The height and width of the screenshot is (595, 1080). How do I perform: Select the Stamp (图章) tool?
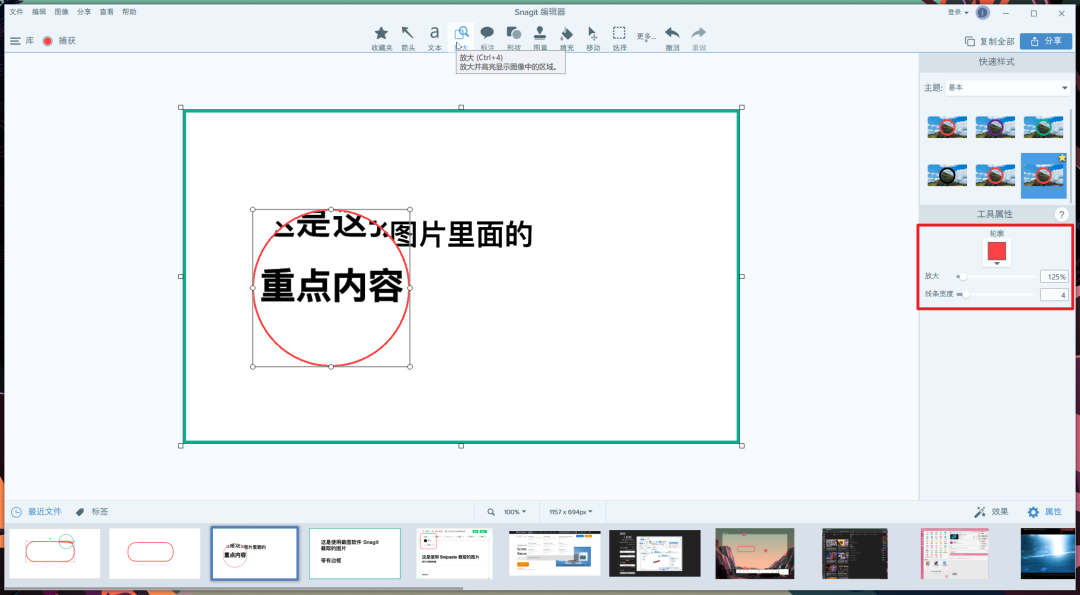(x=539, y=36)
